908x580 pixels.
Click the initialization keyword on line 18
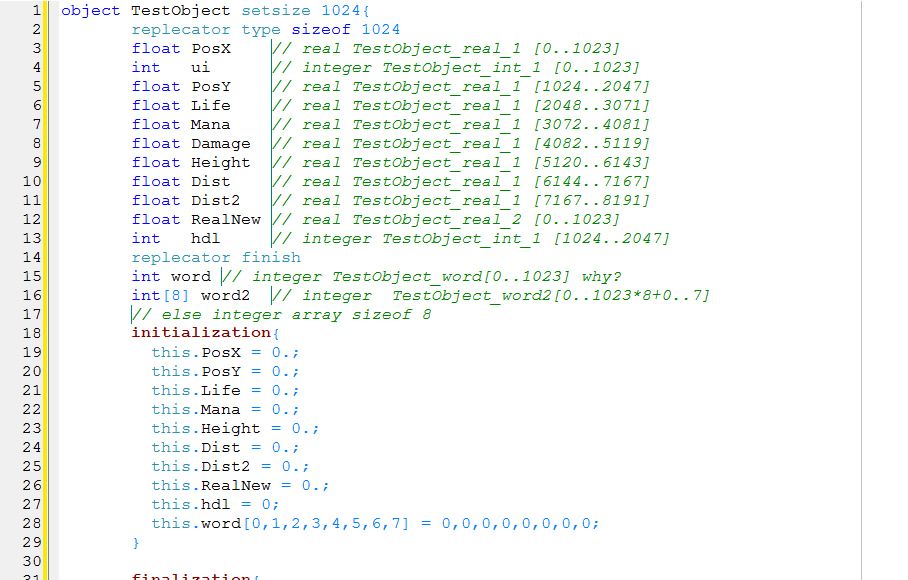pyautogui.click(x=201, y=333)
